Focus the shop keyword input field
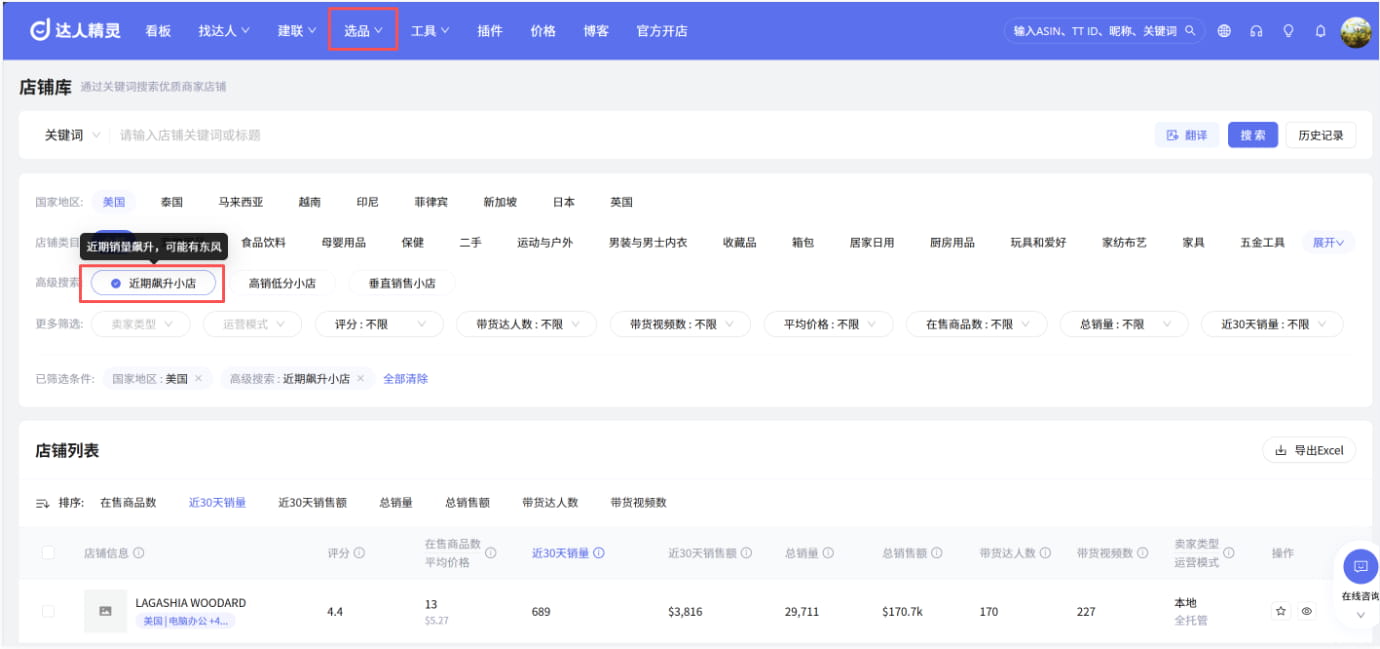 point(630,135)
